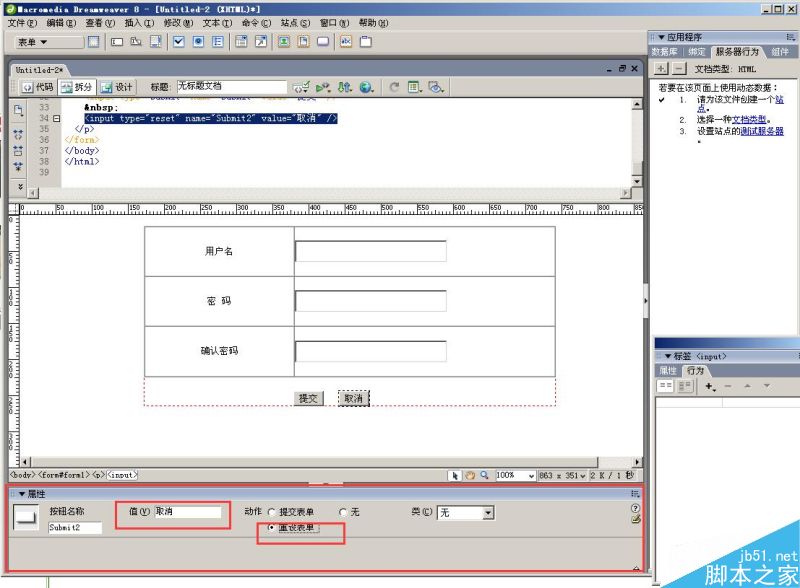
Task: Switch to the 数据库 tab
Action: pos(665,52)
